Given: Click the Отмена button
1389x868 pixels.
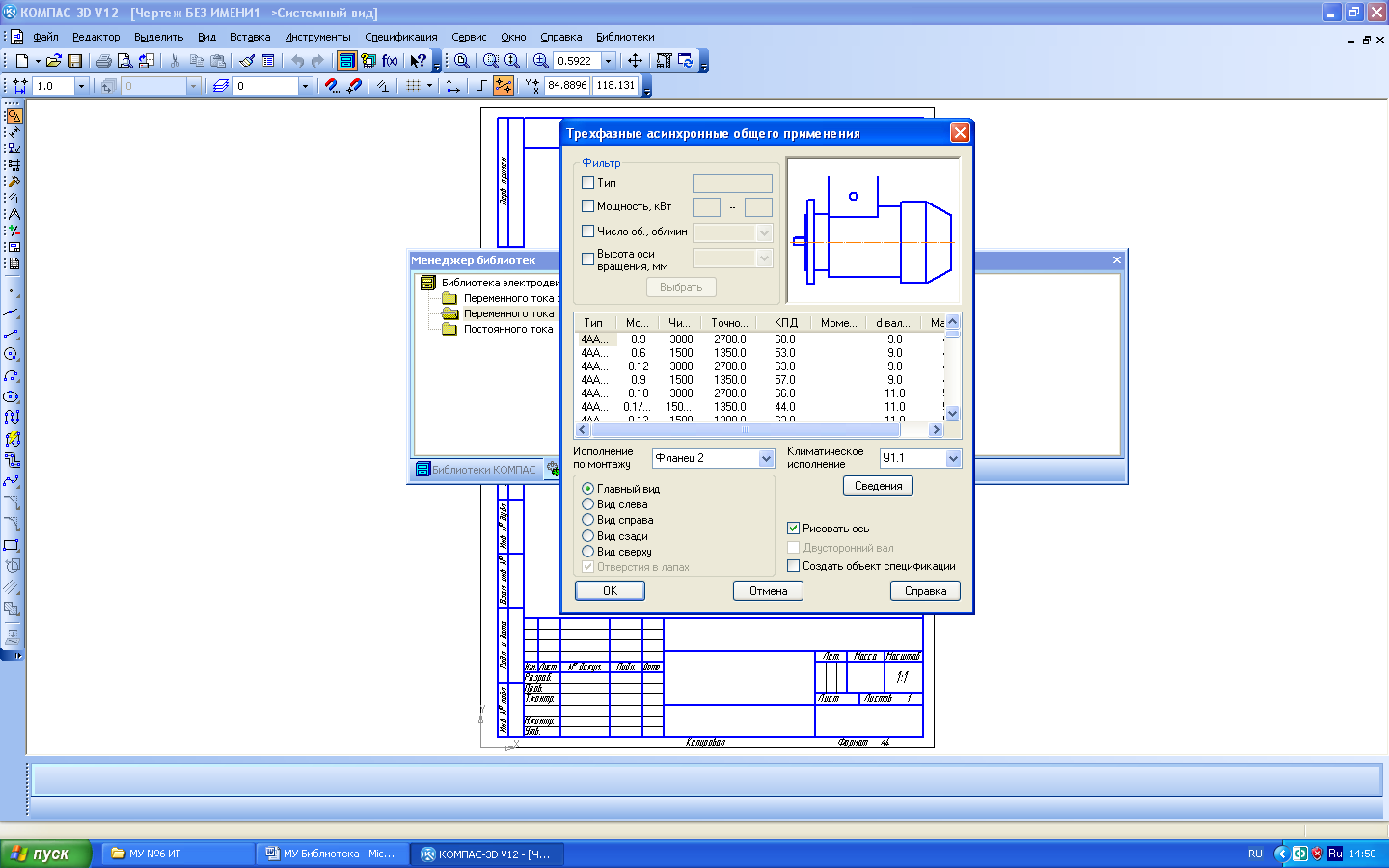Looking at the screenshot, I should [x=769, y=591].
